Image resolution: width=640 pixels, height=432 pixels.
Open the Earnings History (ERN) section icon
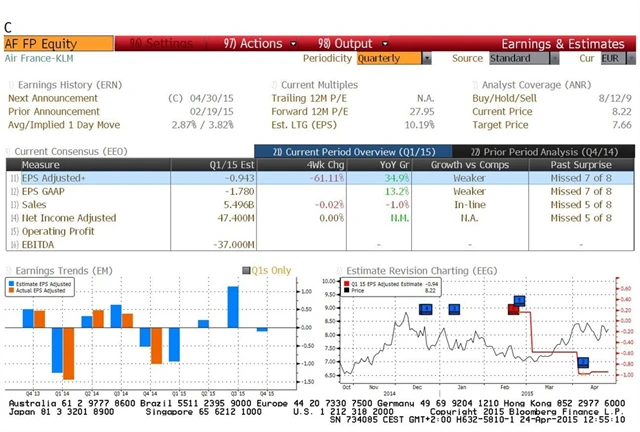click(11, 85)
